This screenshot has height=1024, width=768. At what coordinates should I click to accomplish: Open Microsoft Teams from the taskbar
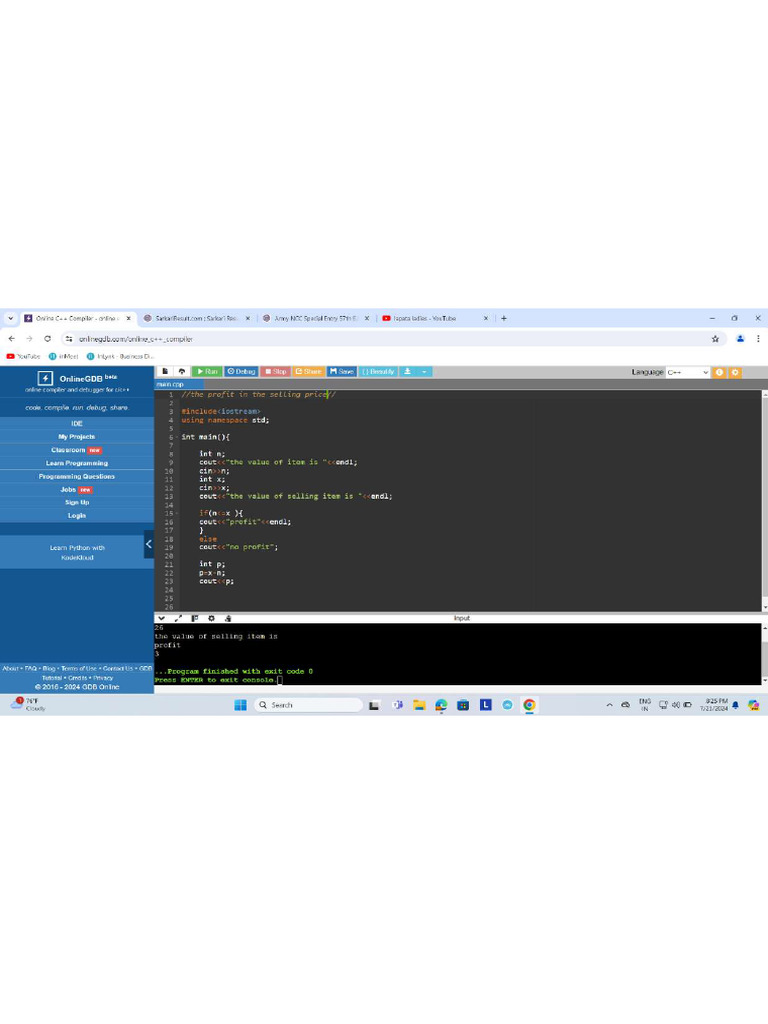click(x=397, y=705)
